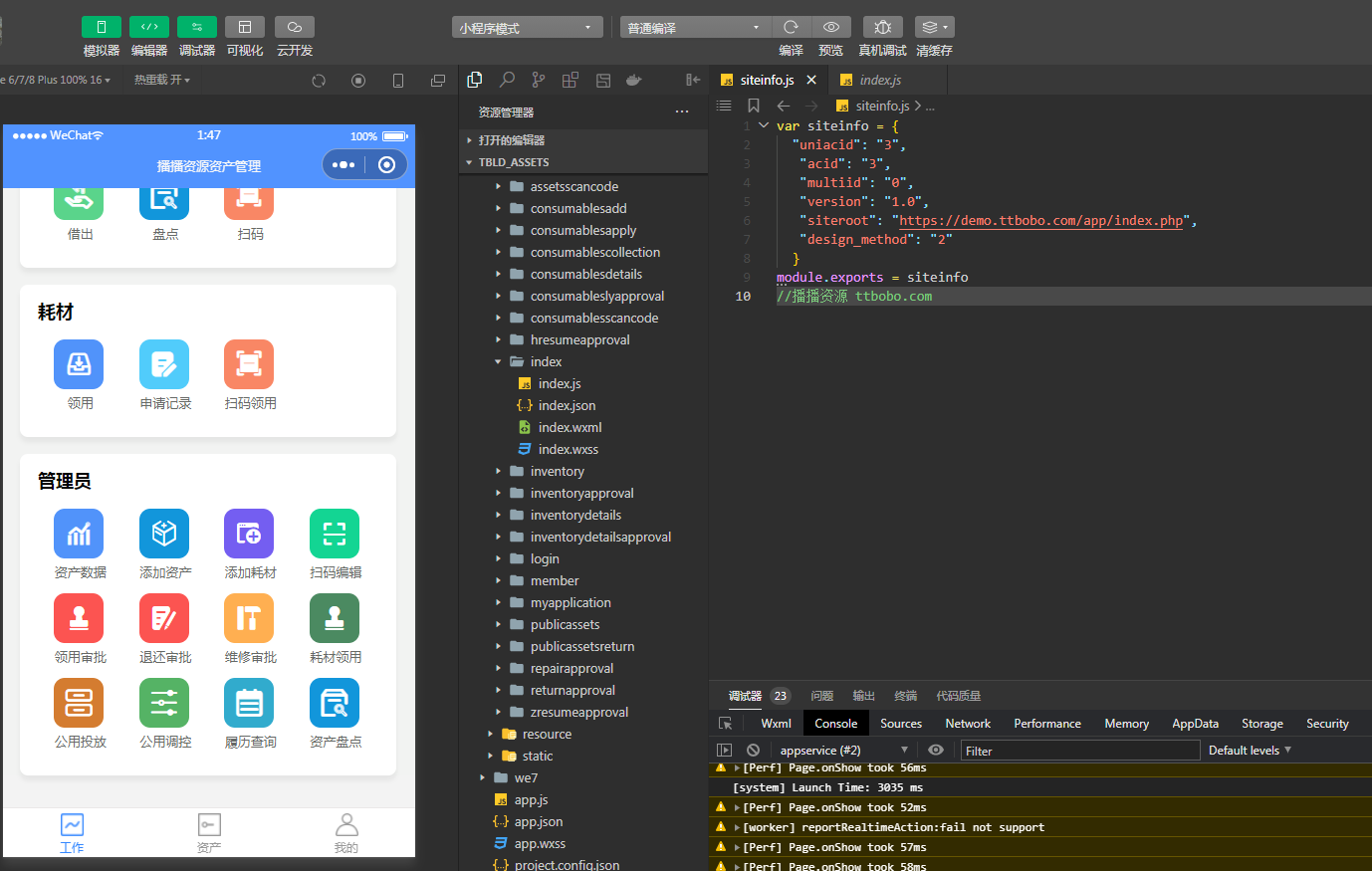Toggle the 调试器 debugger panel button

coord(197,27)
